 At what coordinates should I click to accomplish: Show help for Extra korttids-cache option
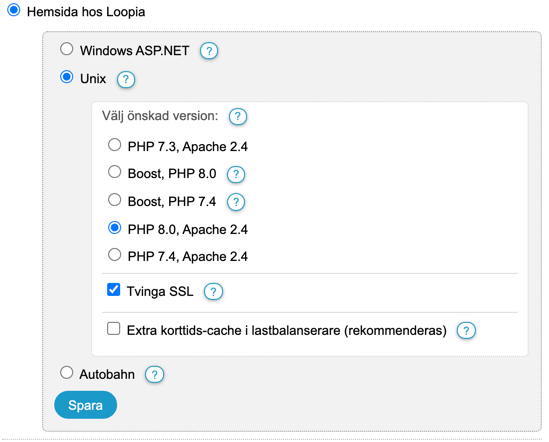point(466,330)
